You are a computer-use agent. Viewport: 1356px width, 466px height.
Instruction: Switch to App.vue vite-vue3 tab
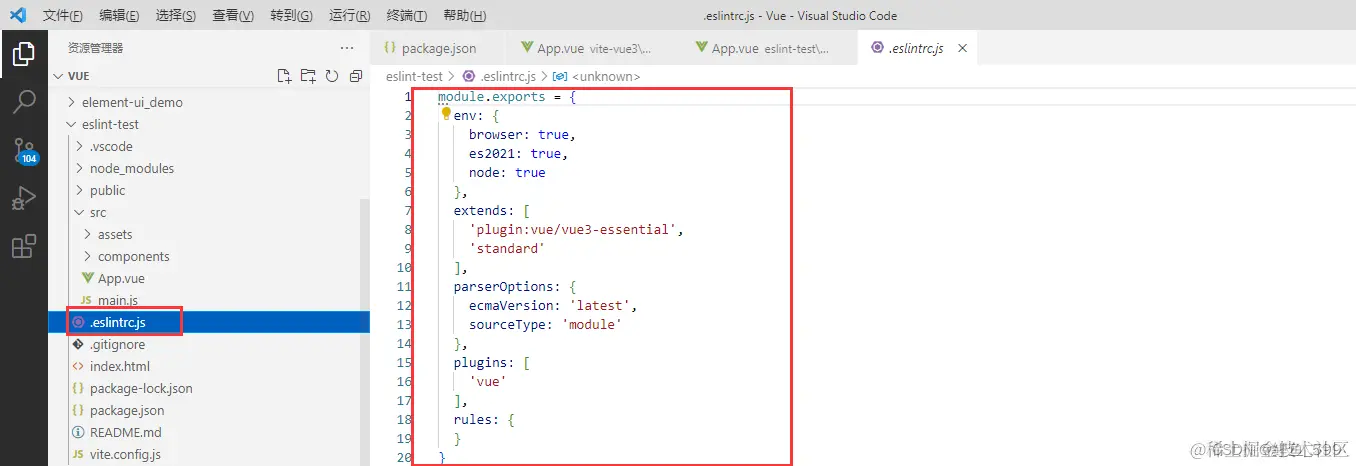coord(594,48)
